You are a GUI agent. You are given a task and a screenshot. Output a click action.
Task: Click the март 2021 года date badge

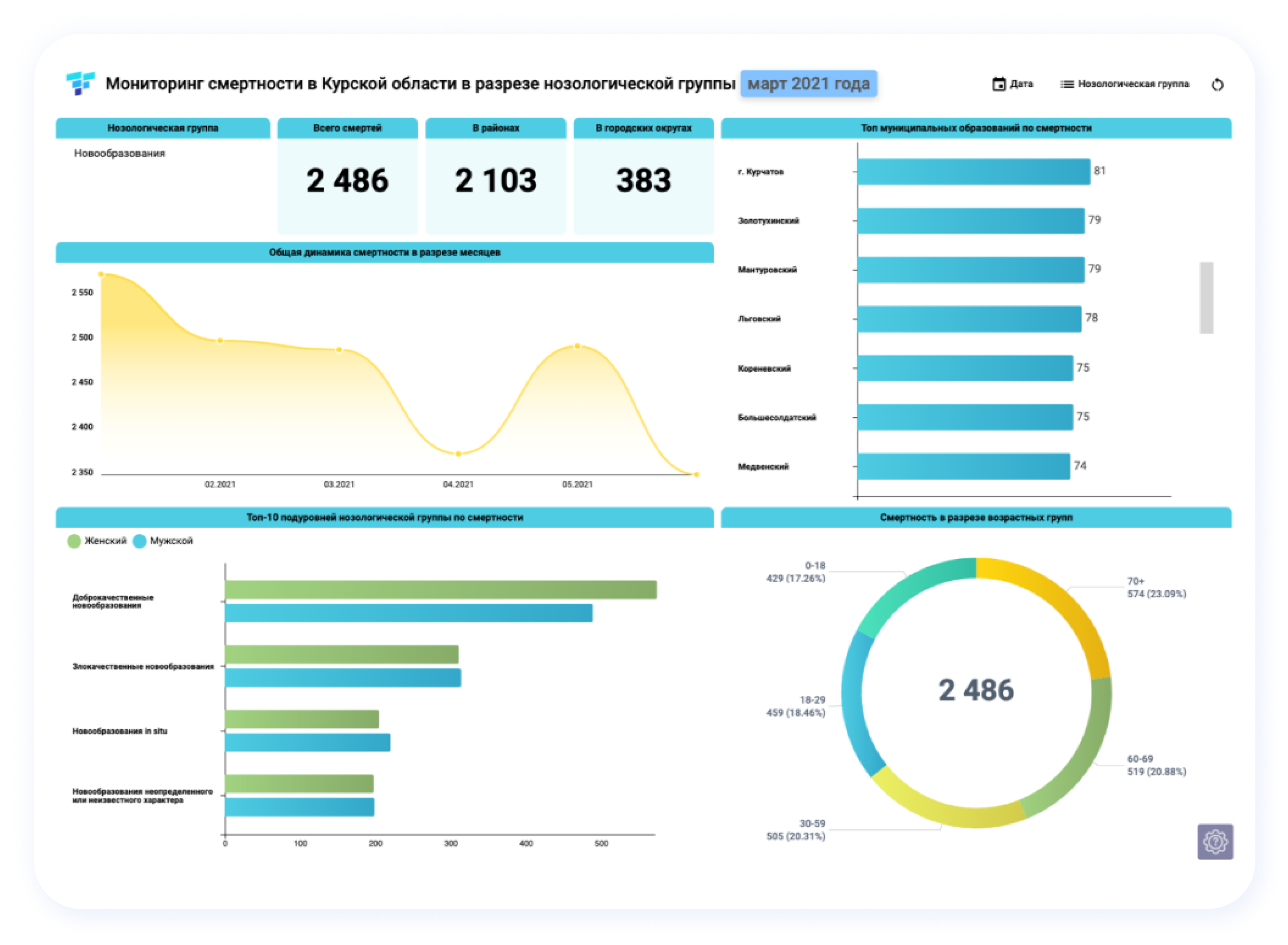808,84
